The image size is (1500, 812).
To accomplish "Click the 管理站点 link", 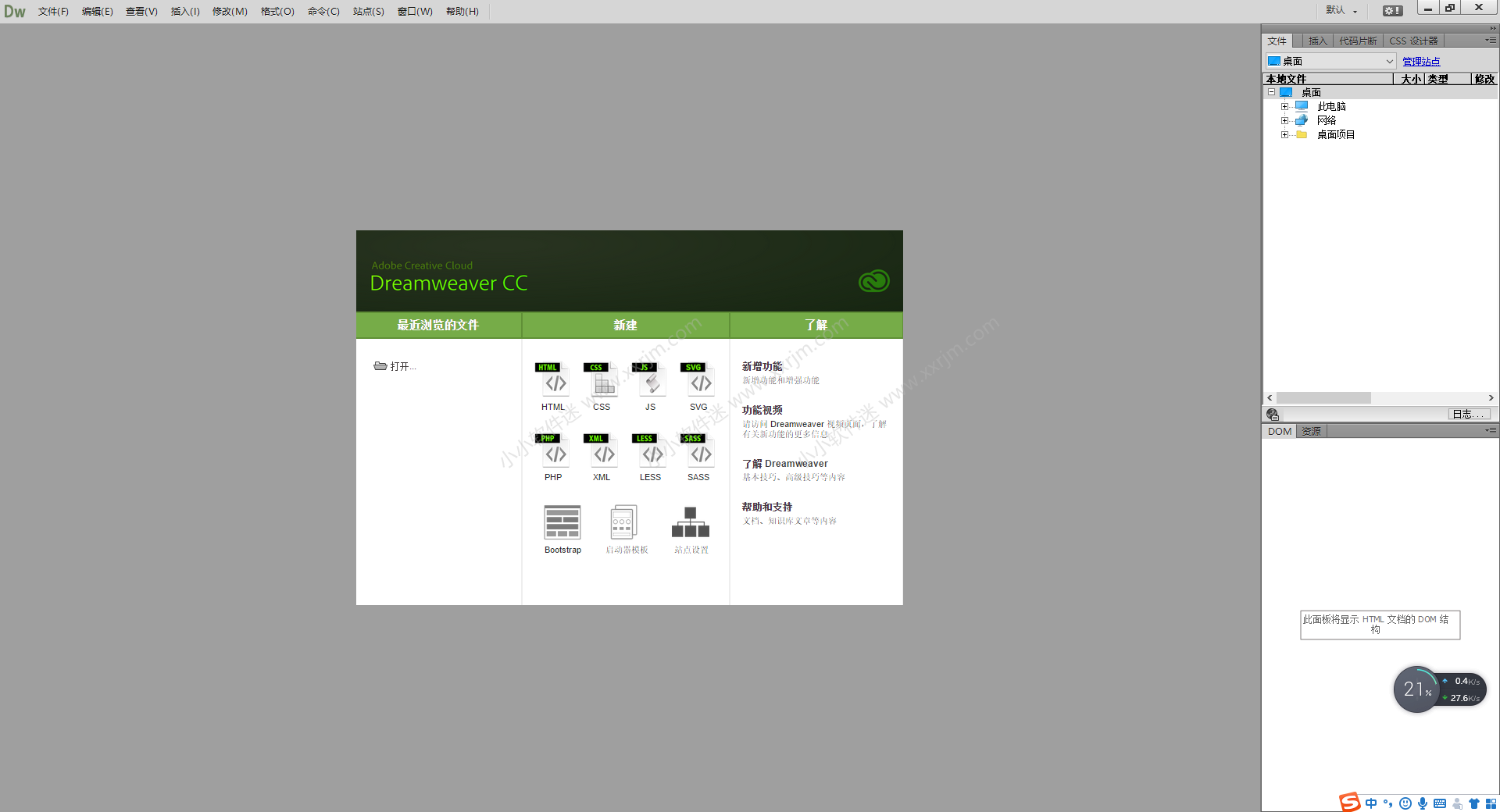I will (x=1421, y=62).
